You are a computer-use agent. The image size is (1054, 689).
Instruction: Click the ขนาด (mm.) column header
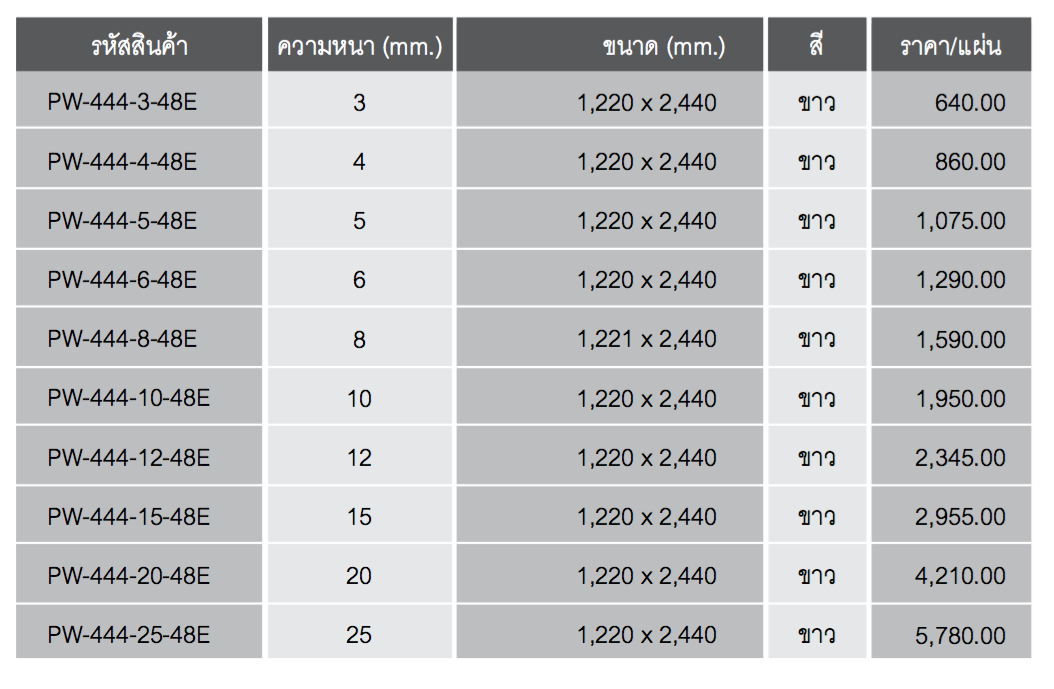coord(610,44)
